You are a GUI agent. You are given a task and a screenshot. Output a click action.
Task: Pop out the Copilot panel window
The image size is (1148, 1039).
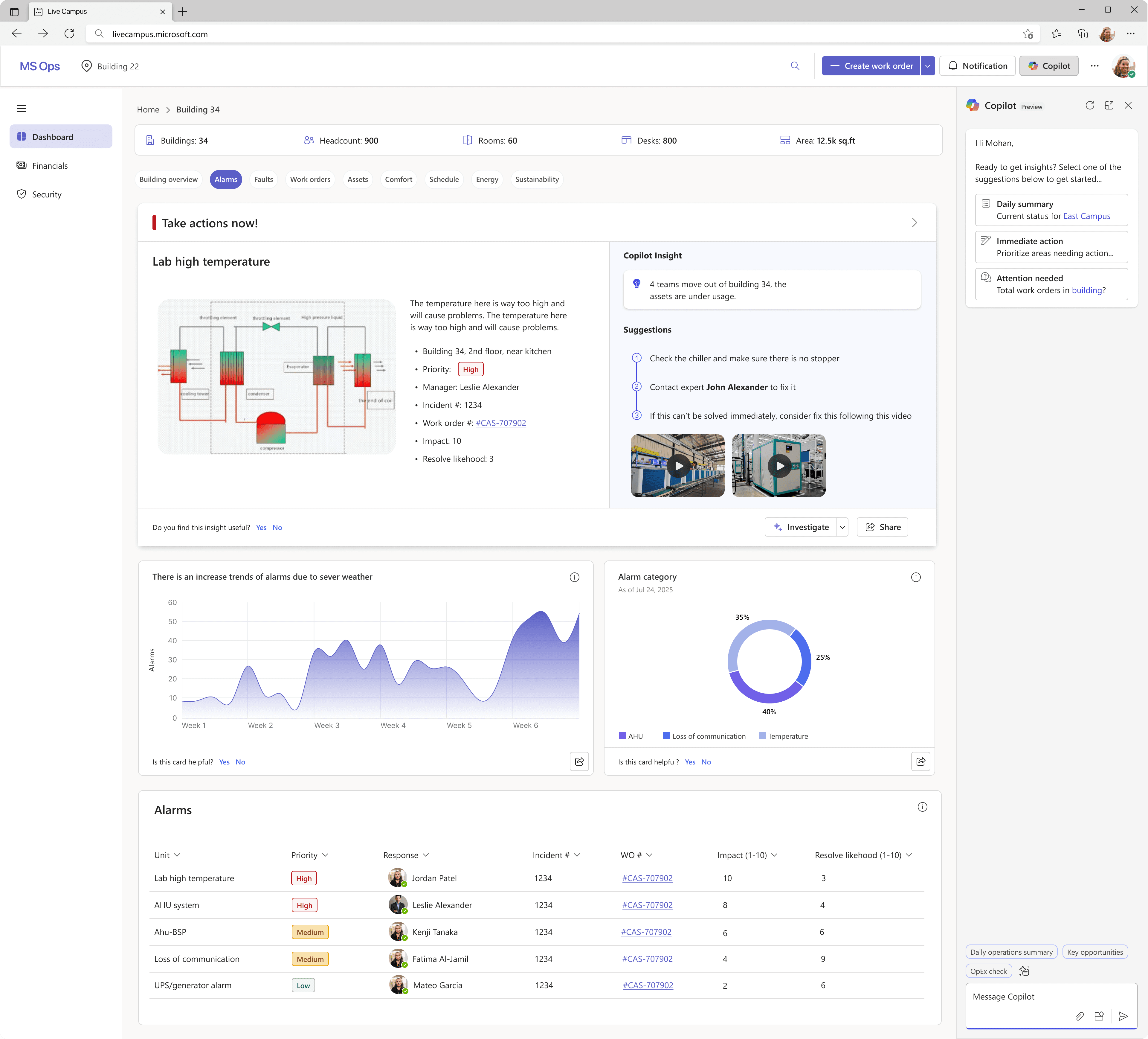1109,105
